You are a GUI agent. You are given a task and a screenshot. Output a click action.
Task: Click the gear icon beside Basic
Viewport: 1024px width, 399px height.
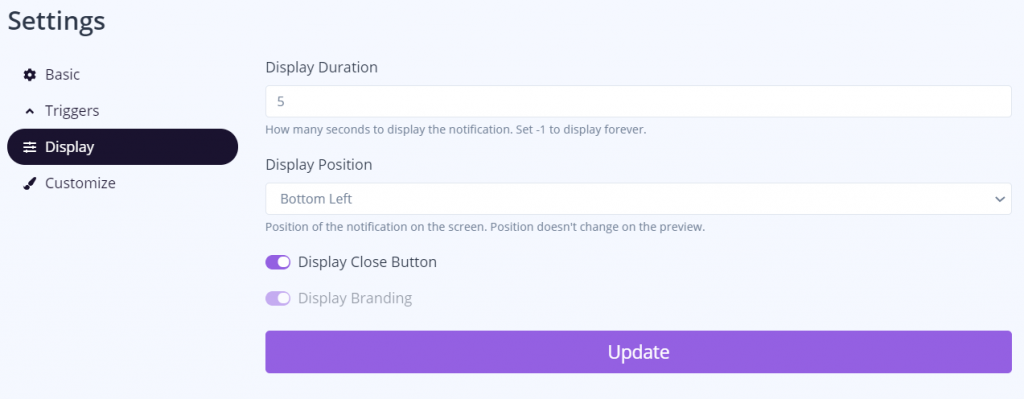(x=29, y=75)
